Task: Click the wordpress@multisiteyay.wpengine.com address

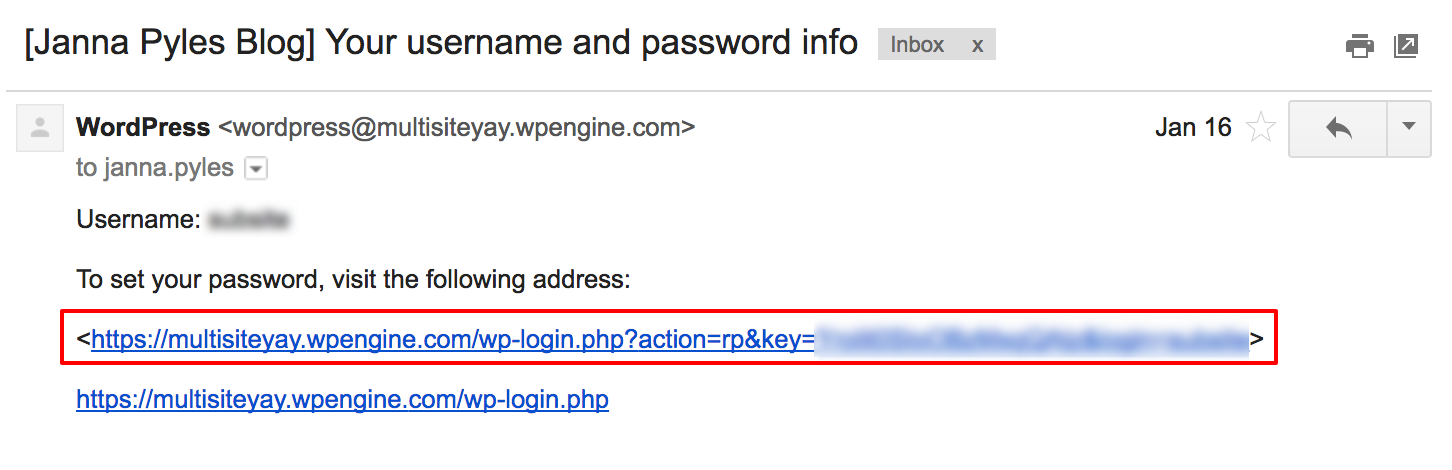Action: (x=456, y=128)
